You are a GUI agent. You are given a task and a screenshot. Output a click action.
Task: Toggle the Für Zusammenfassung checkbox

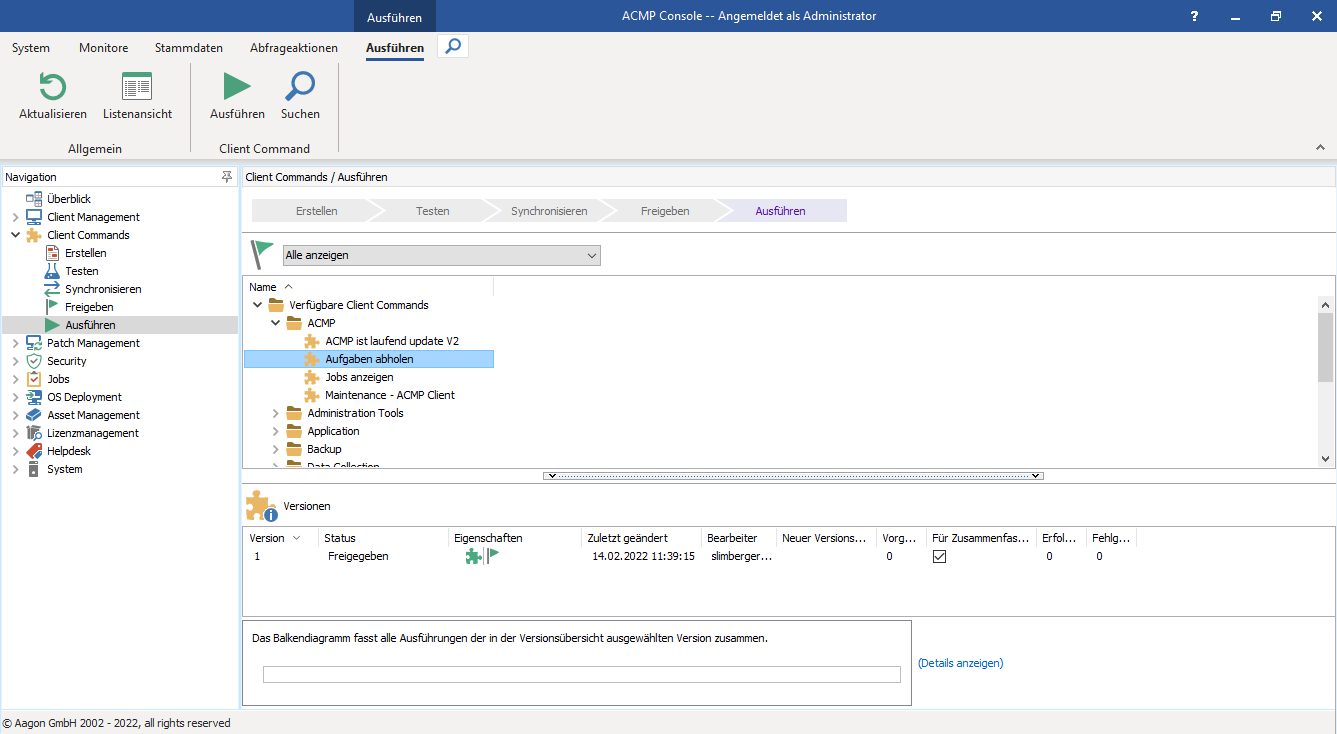click(939, 557)
